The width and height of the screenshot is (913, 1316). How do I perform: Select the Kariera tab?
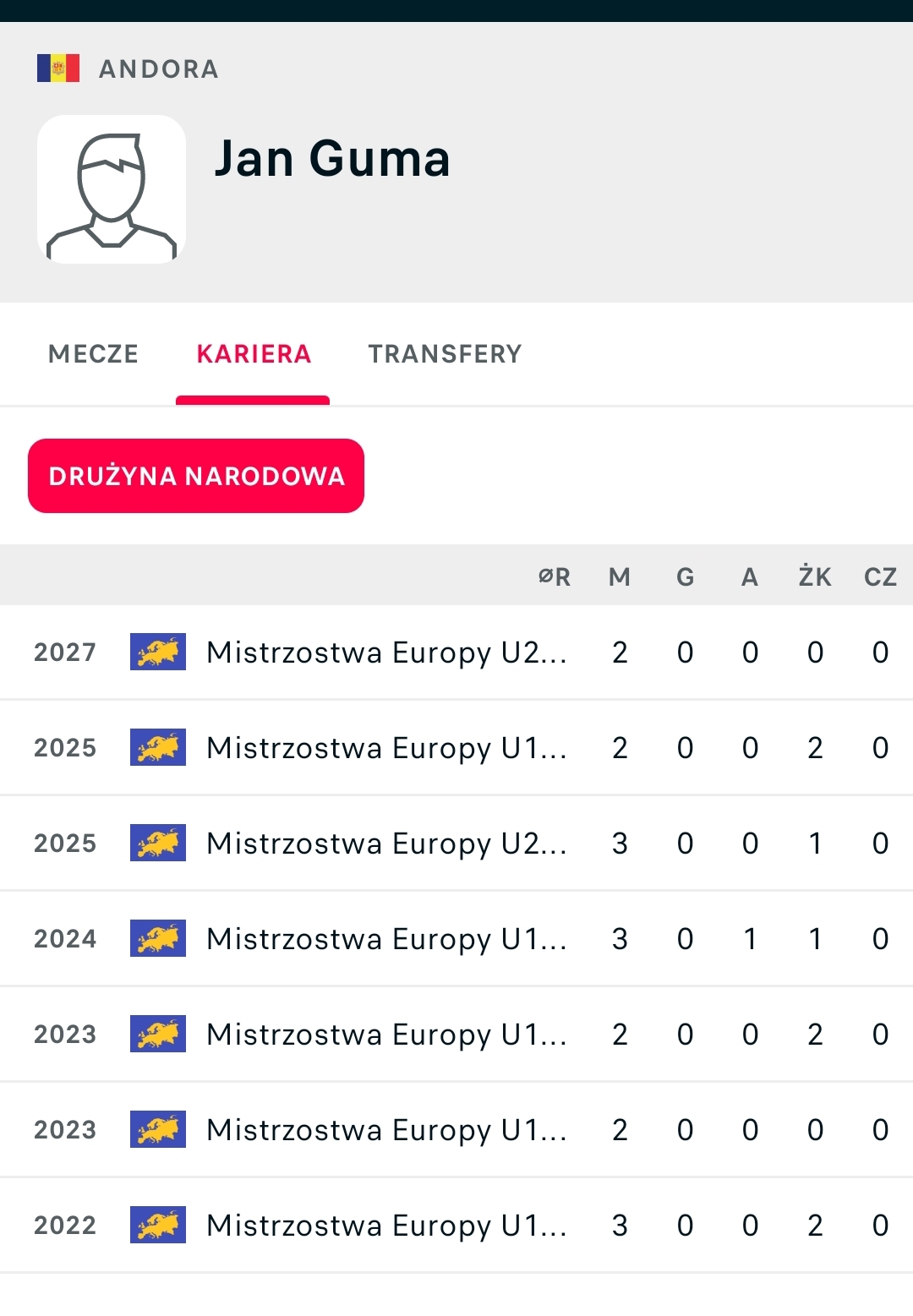pos(254,354)
